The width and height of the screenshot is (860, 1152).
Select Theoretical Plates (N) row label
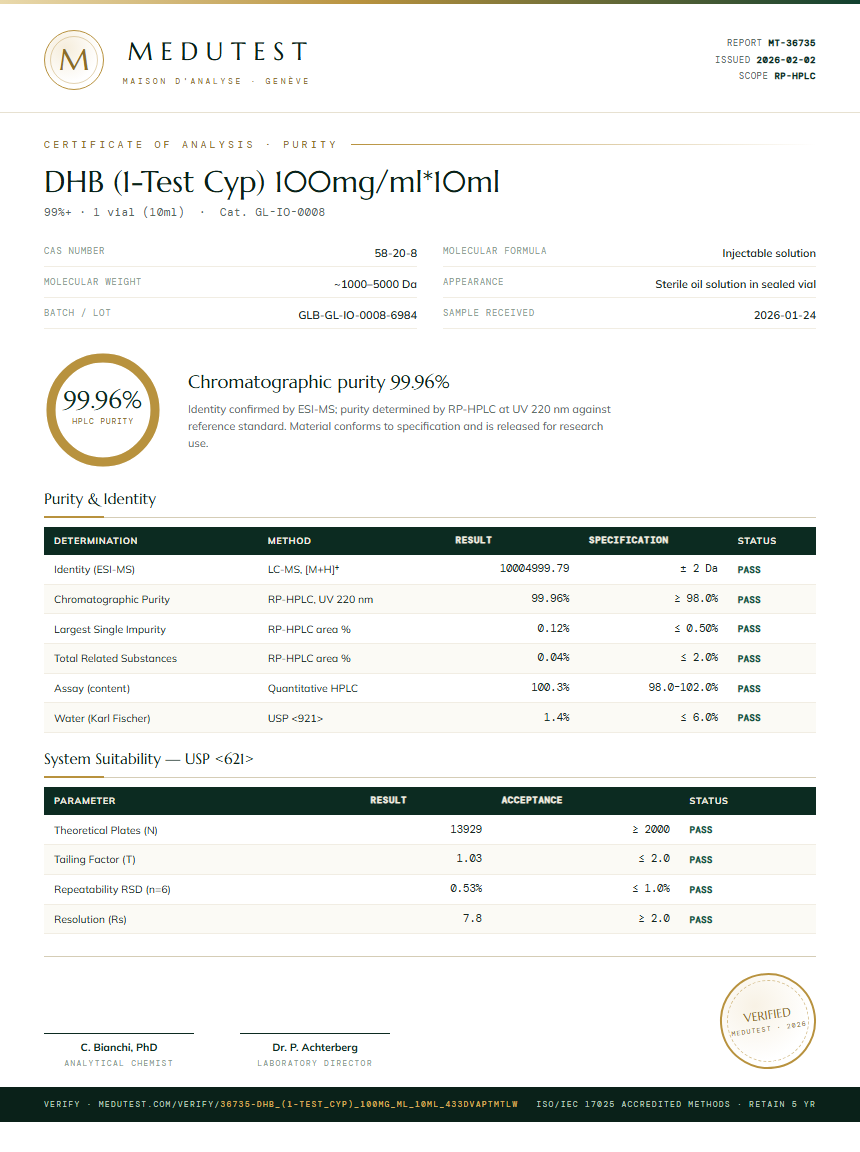[106, 830]
